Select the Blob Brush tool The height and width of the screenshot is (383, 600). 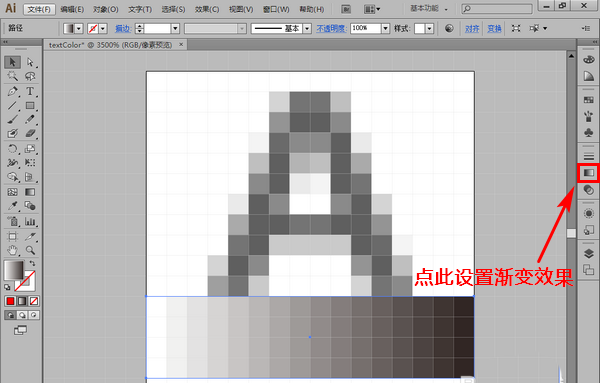tap(12, 133)
